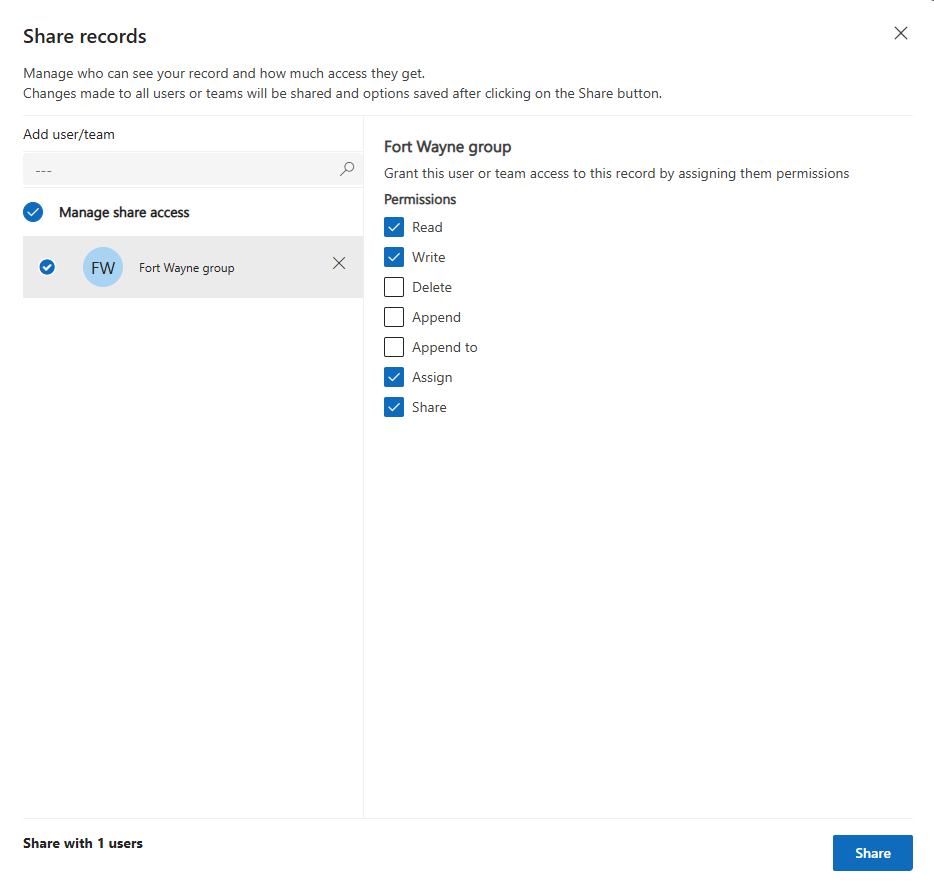Check the Append permission
Viewport: 934px width, 891px height.
coord(394,317)
